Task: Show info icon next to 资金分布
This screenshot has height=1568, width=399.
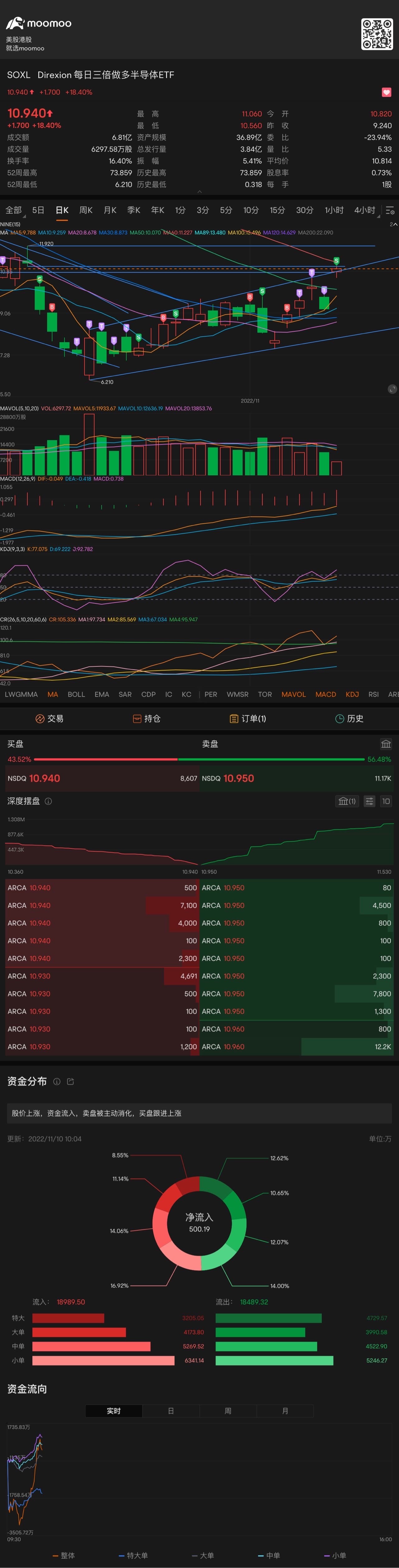Action: [x=56, y=1082]
